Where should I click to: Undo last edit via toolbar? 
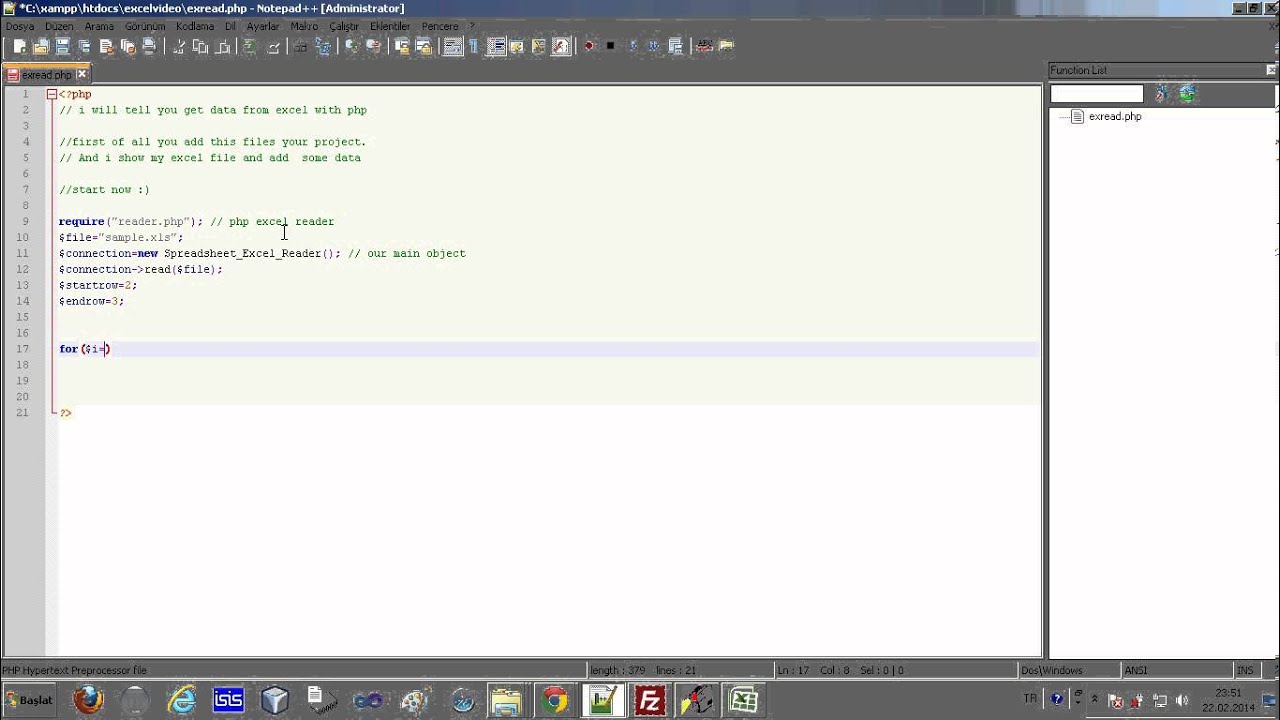(x=251, y=46)
